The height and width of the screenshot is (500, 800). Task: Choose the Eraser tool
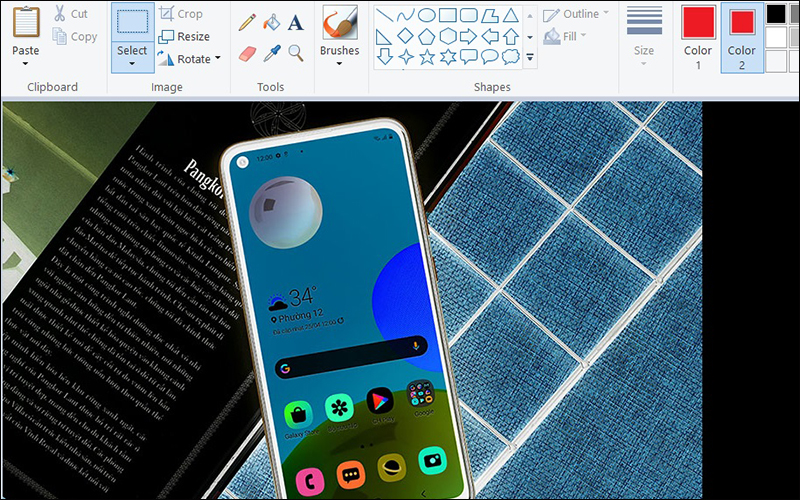(x=247, y=53)
